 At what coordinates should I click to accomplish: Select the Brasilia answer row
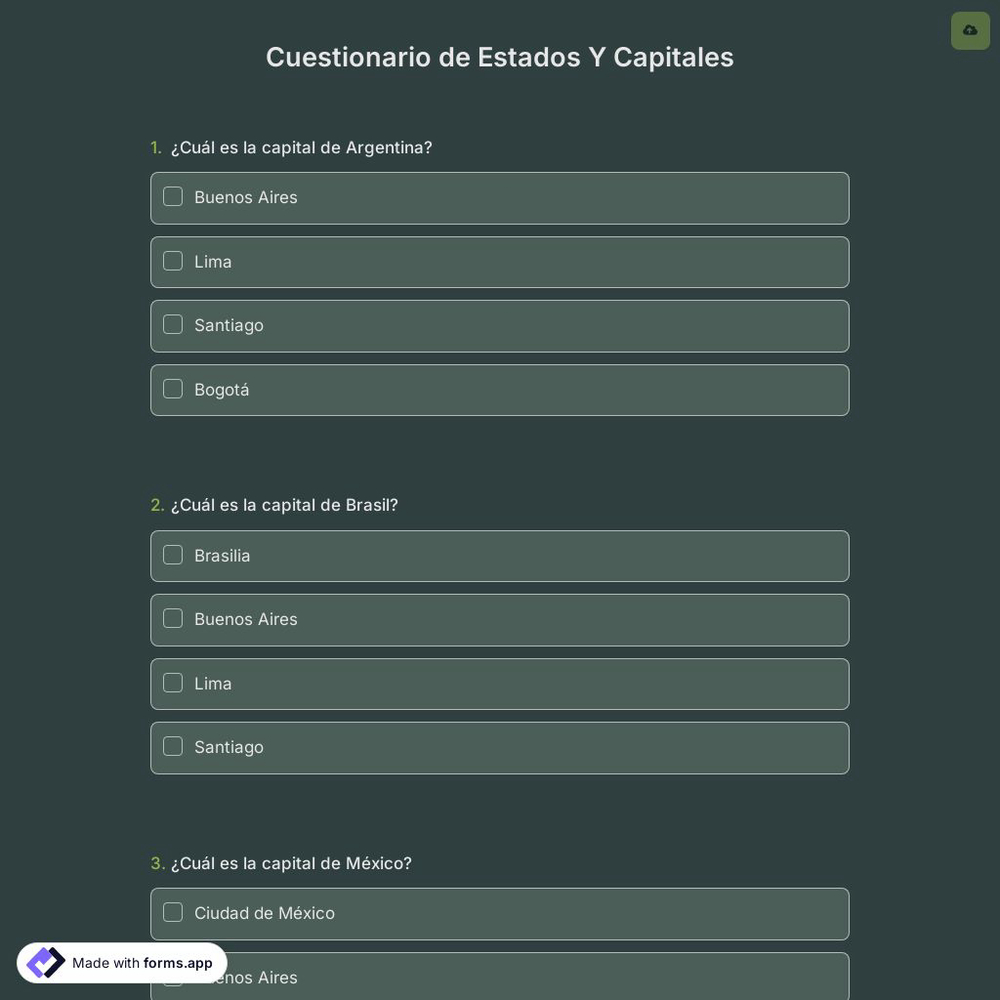tap(500, 555)
